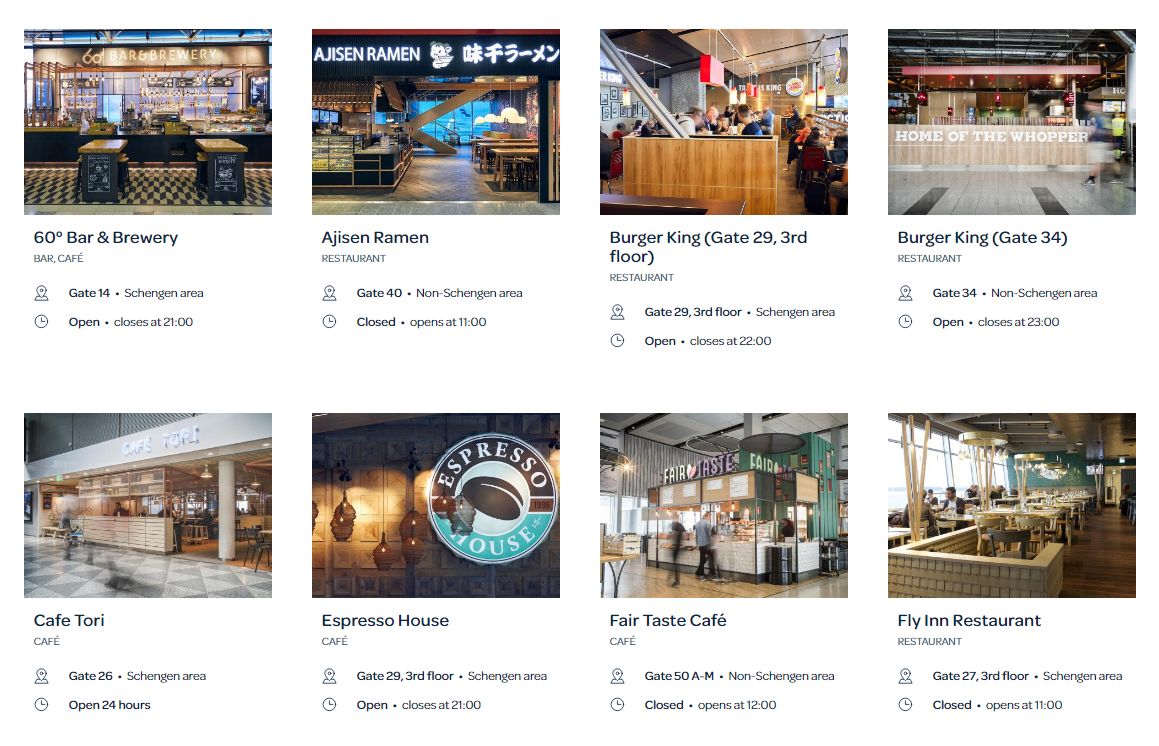Click clock icon next to Open 24 hours
The image size is (1159, 746).
(41, 705)
